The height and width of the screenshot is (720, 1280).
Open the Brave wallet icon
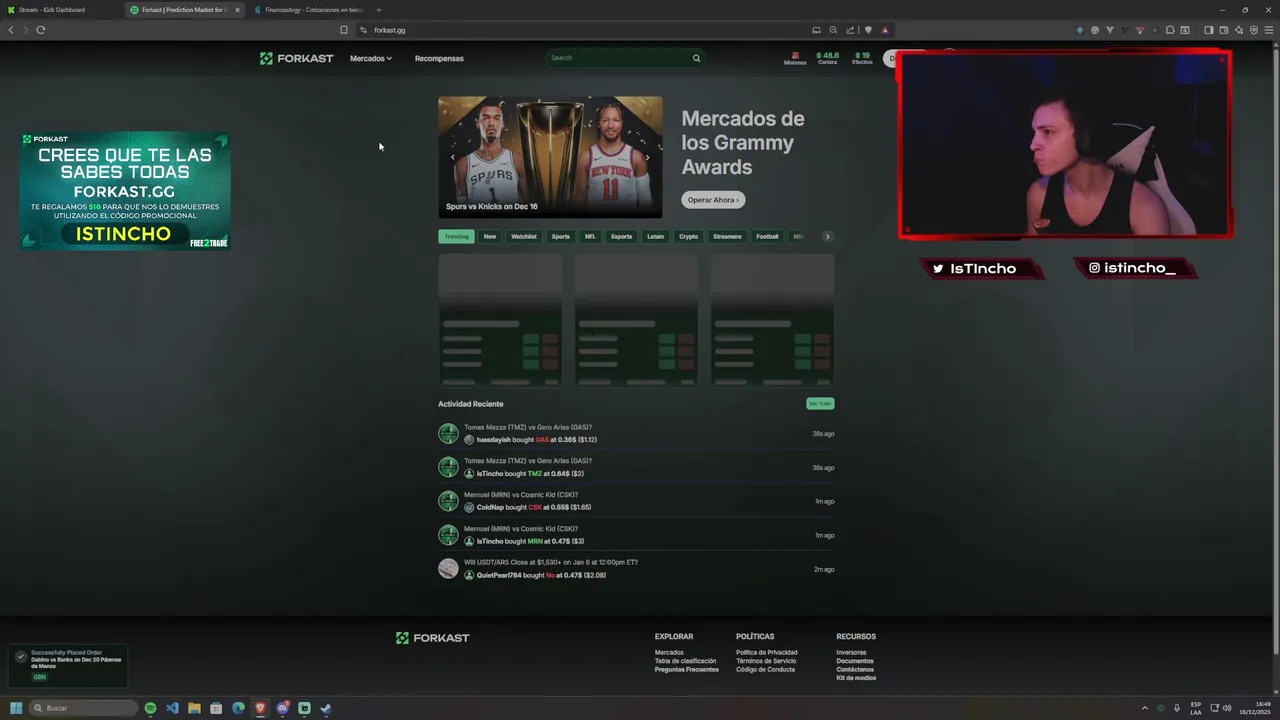tap(1224, 30)
